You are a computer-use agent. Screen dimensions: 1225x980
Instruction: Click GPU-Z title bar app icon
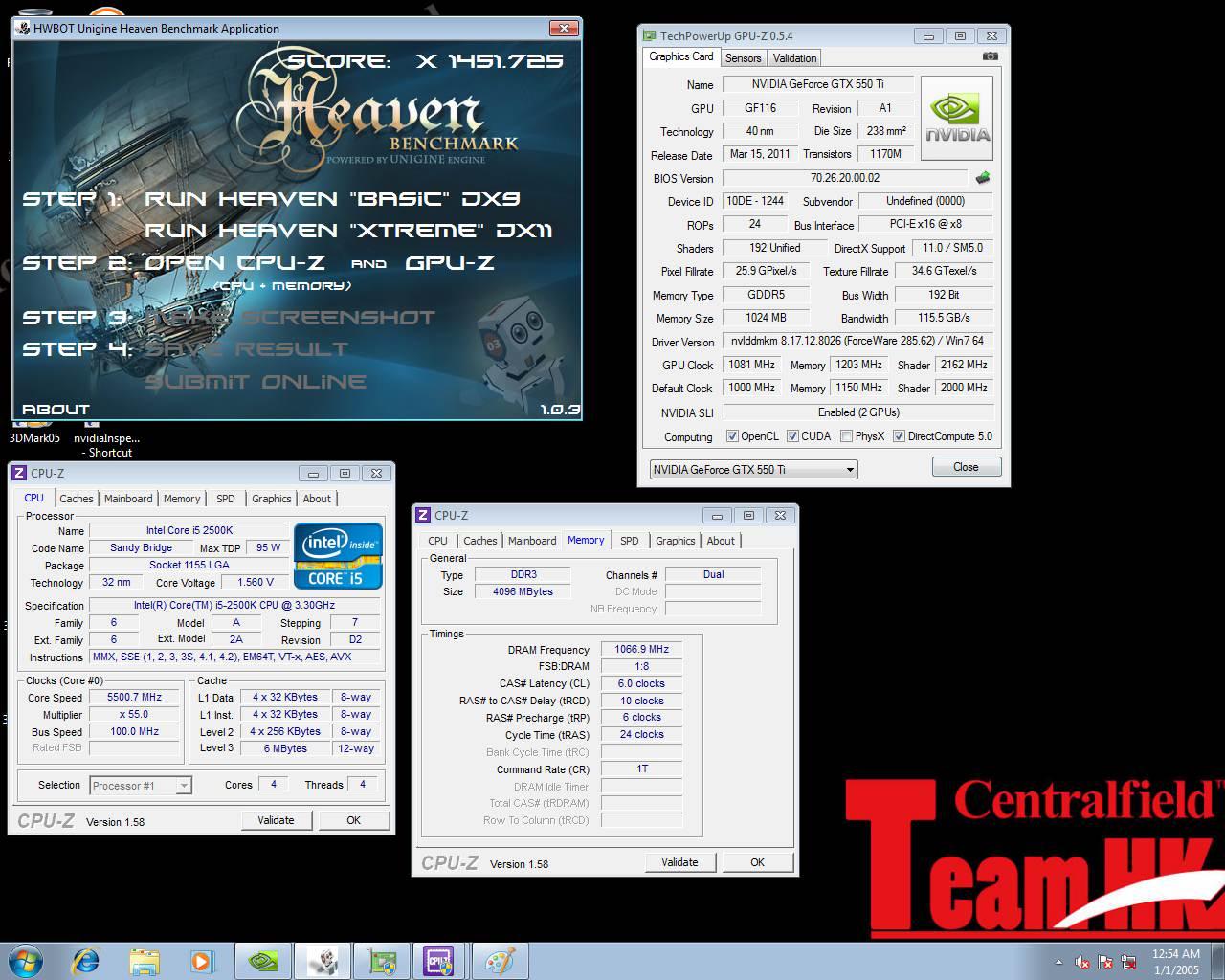pyautogui.click(x=649, y=35)
